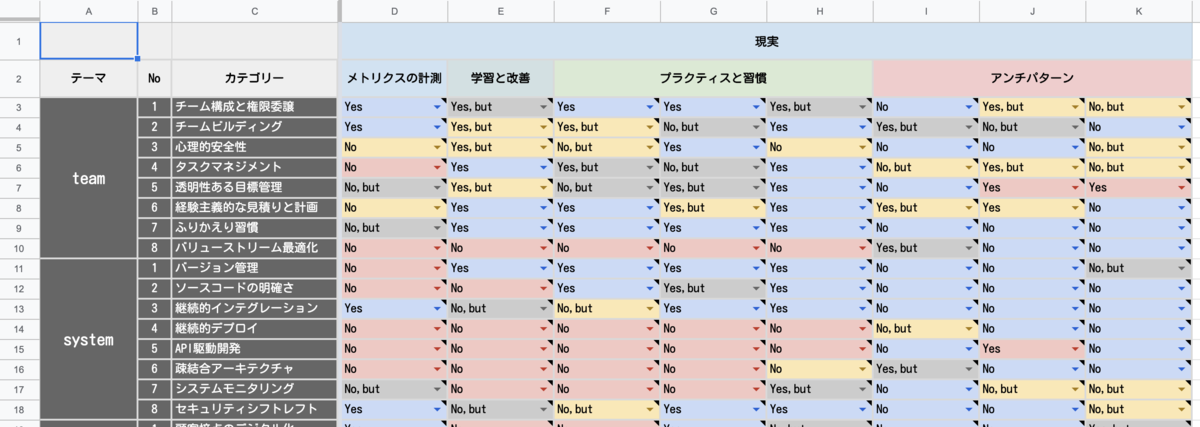This screenshot has width=1200, height=427.
Task: Click the チーム構成と権限委譲 category cell
Action: (254, 107)
